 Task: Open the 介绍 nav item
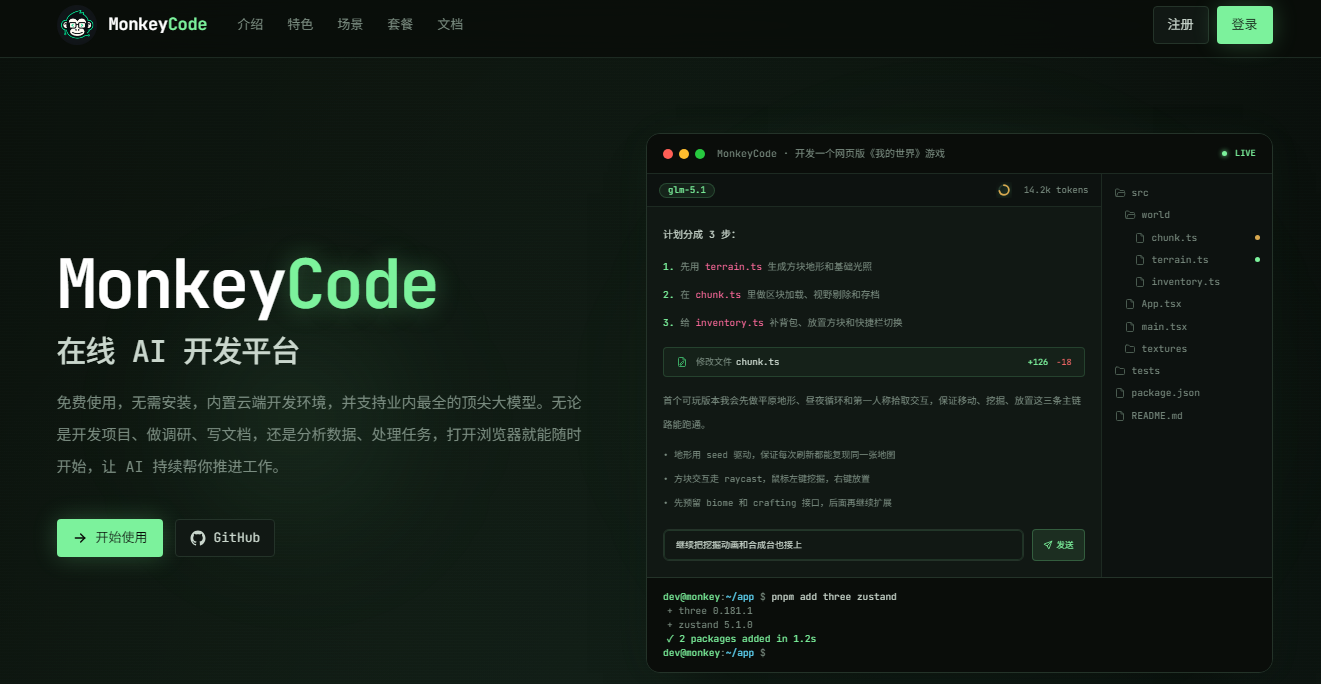point(250,24)
